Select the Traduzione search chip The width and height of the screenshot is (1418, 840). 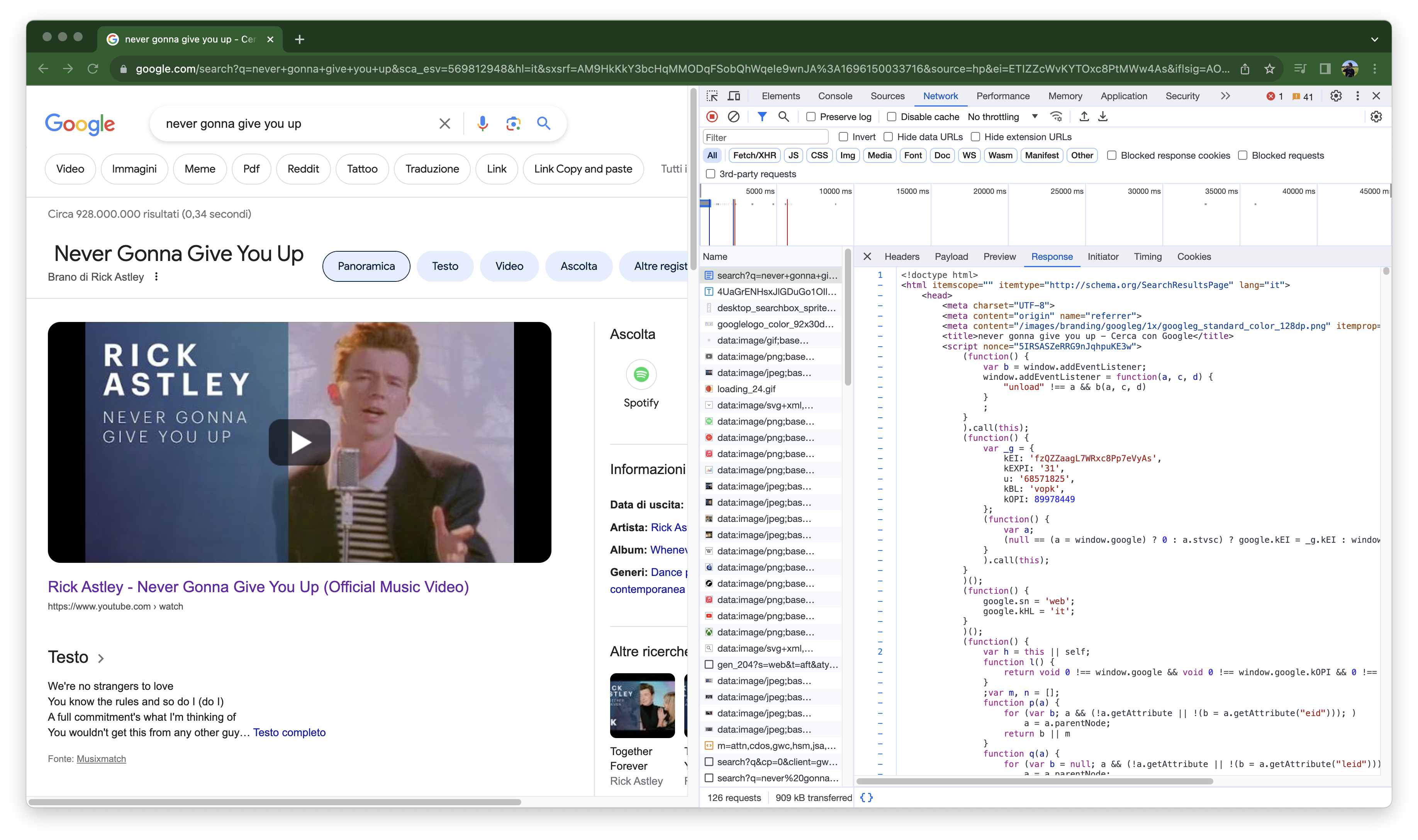click(x=432, y=169)
